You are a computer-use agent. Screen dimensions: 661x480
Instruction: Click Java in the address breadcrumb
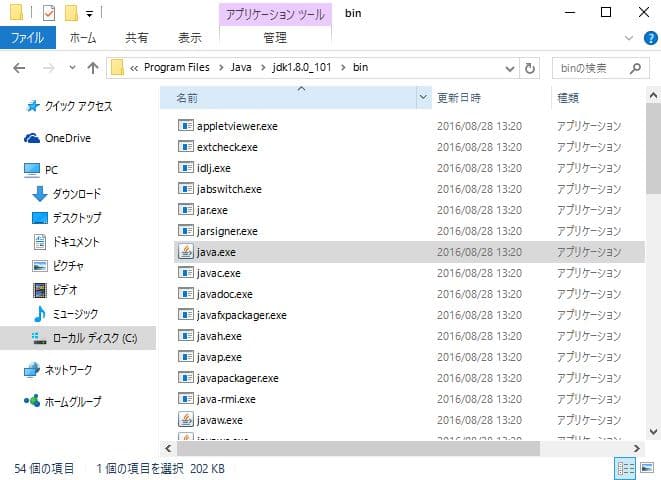click(241, 67)
